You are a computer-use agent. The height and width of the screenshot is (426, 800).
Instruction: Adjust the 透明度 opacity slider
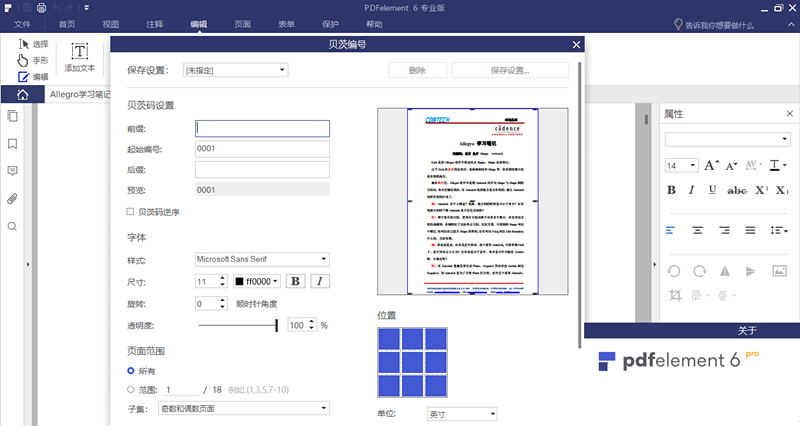tap(238, 325)
